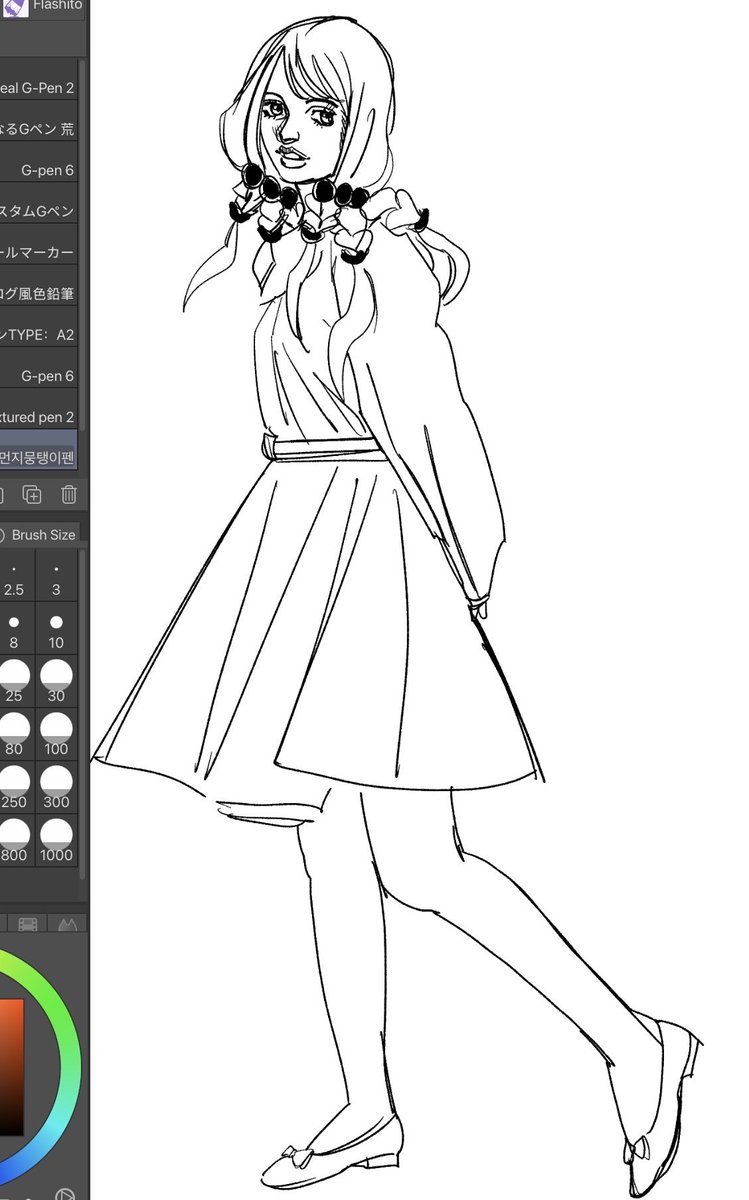This screenshot has height=1200, width=749.
Task: Click the Brush Size palette scrollbar
Action: (x=82, y=715)
